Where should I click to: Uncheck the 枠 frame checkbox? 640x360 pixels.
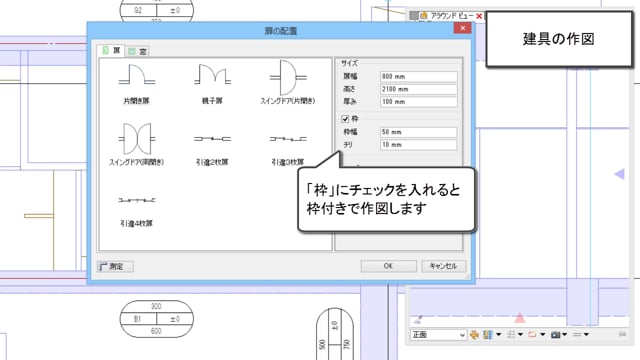pos(345,119)
